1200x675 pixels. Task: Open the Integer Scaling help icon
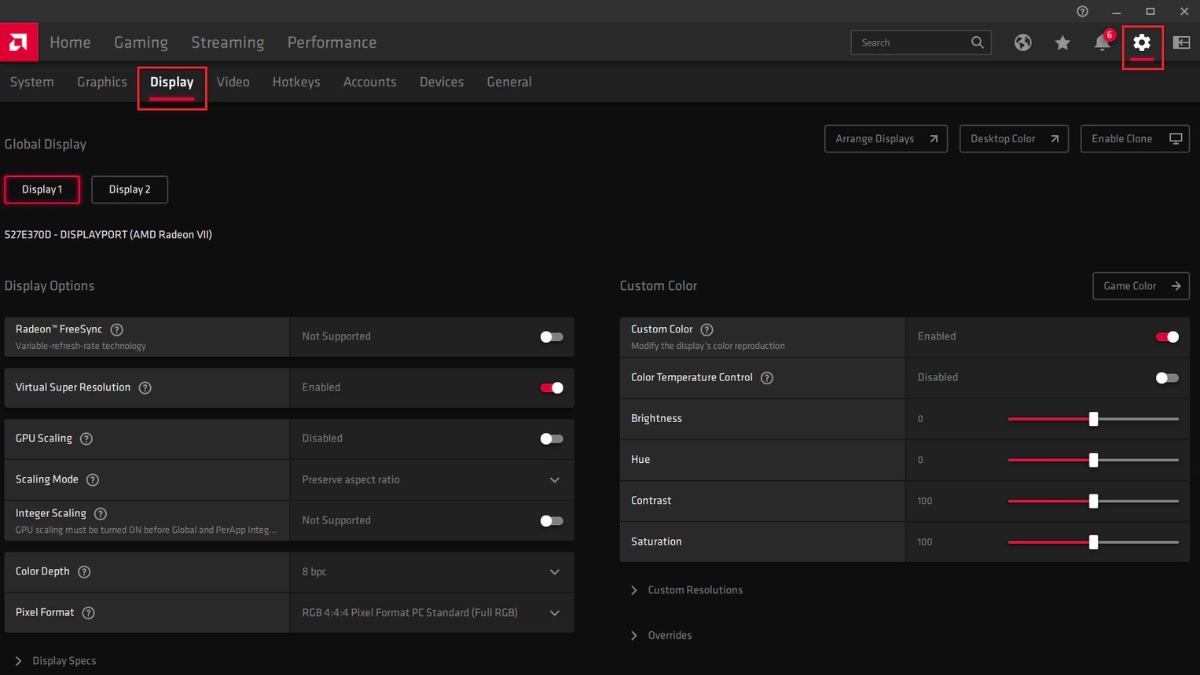pyautogui.click(x=100, y=514)
